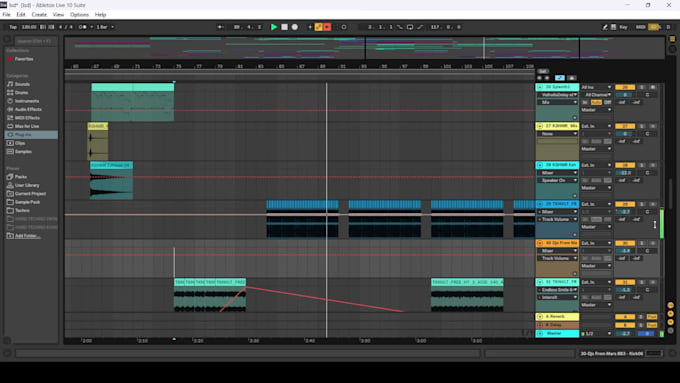Click track 31 pan C control
Image resolution: width=680 pixels, height=383 pixels.
647,290
